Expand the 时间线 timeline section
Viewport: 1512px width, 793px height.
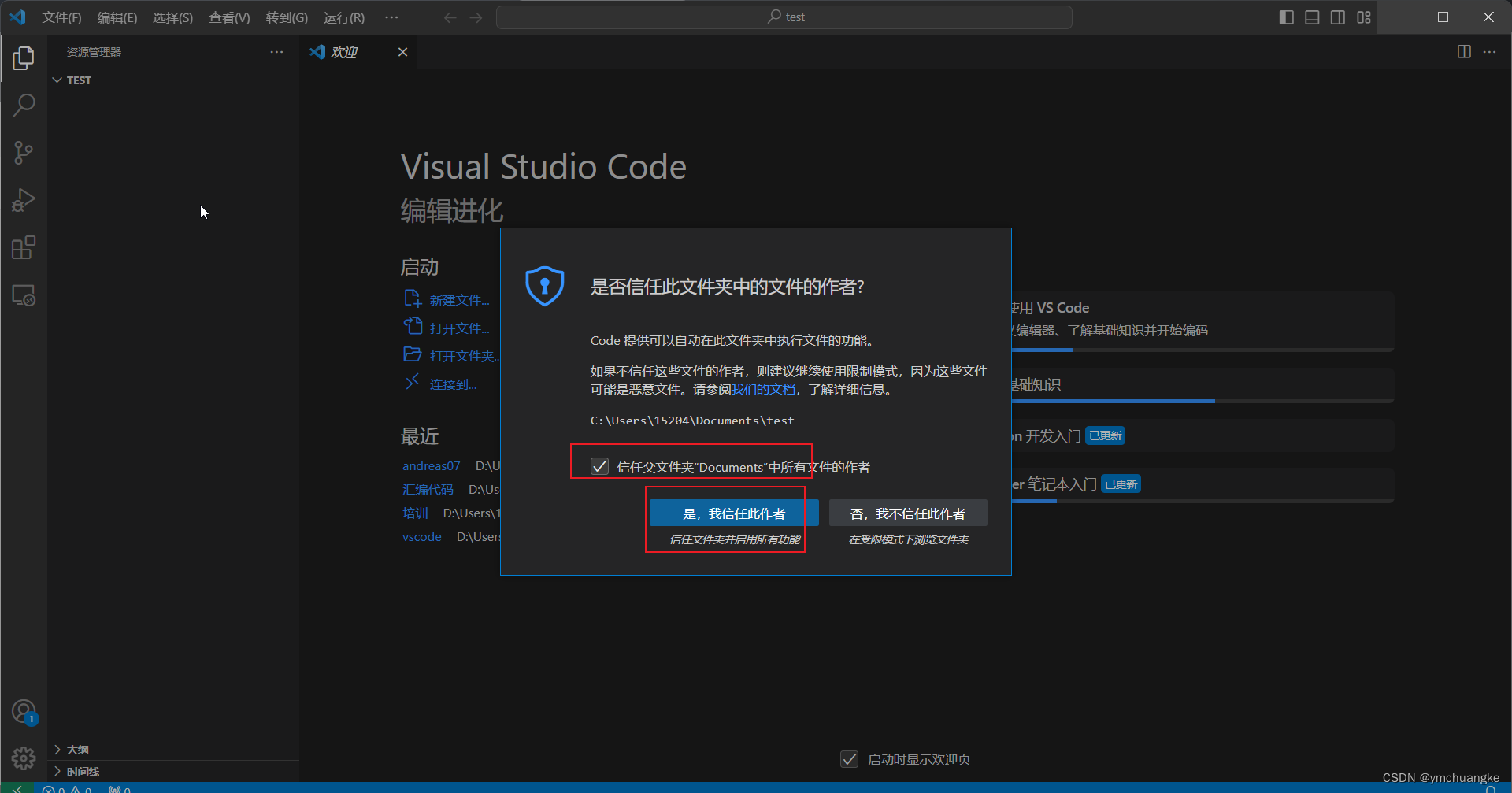(173, 772)
